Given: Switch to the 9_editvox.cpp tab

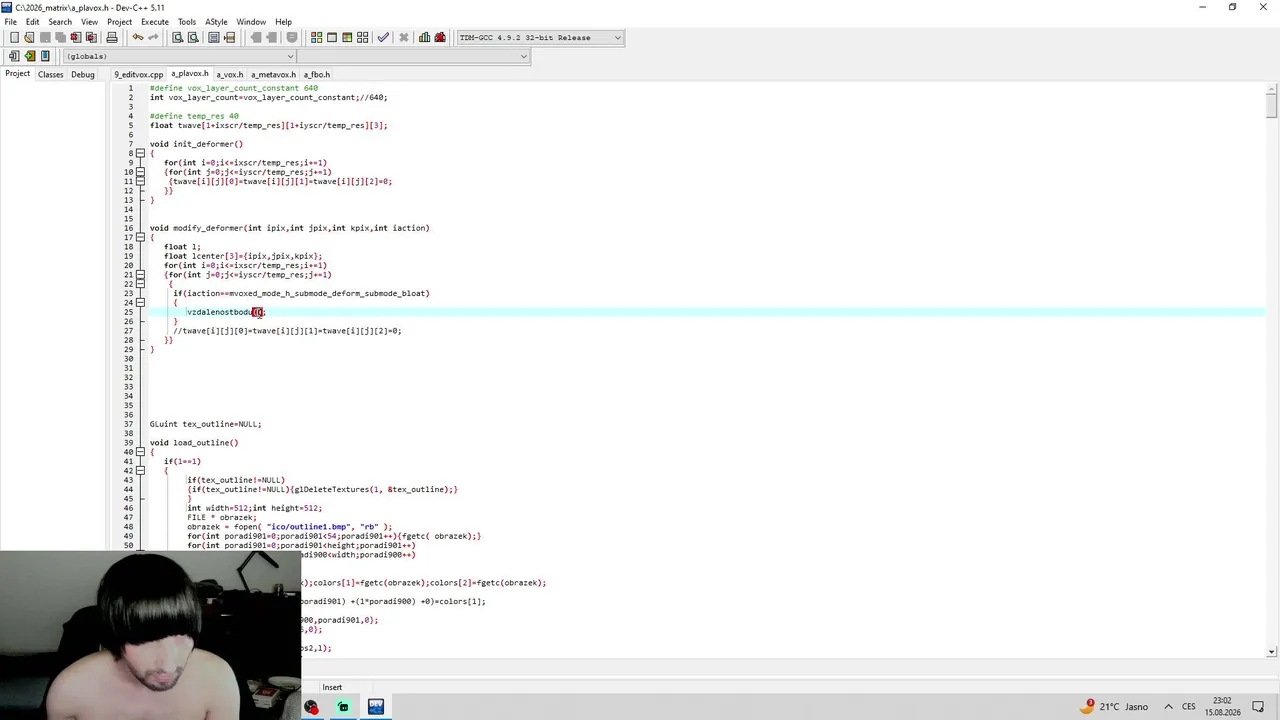Looking at the screenshot, I should point(138,75).
